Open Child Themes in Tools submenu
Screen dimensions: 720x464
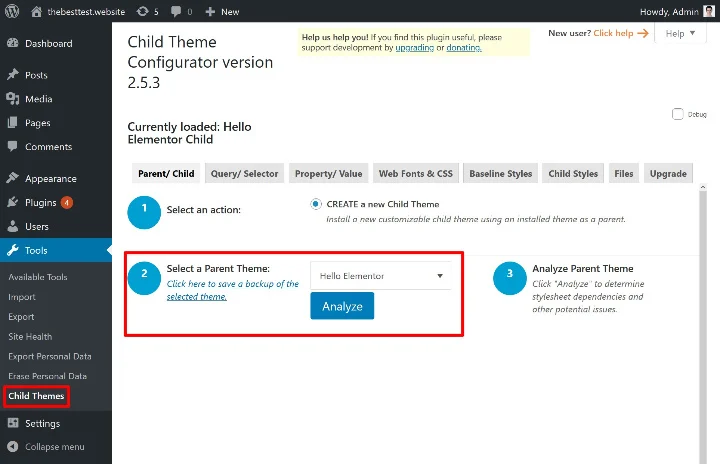[36, 396]
